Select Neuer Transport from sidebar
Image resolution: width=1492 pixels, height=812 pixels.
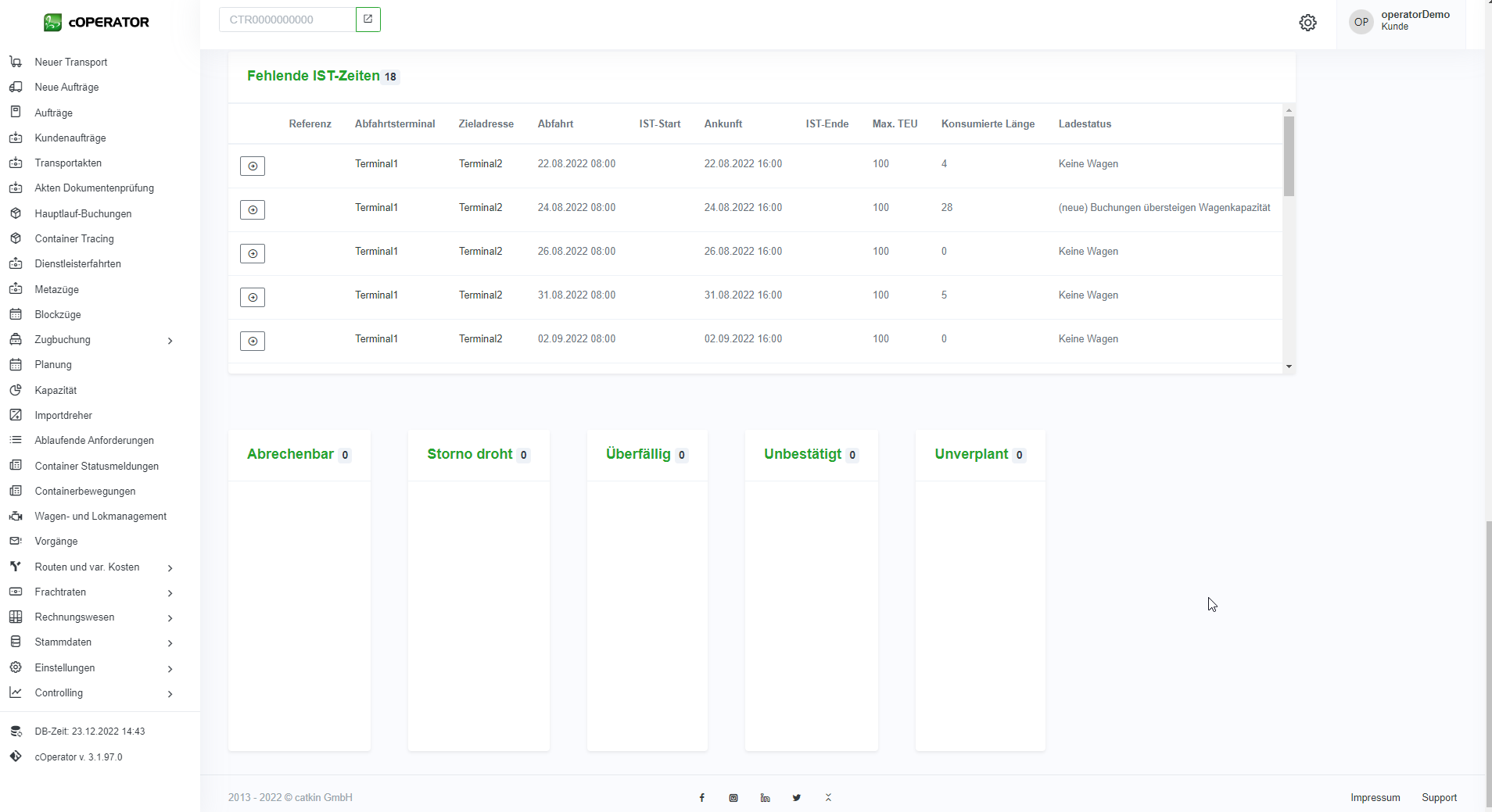coord(71,63)
